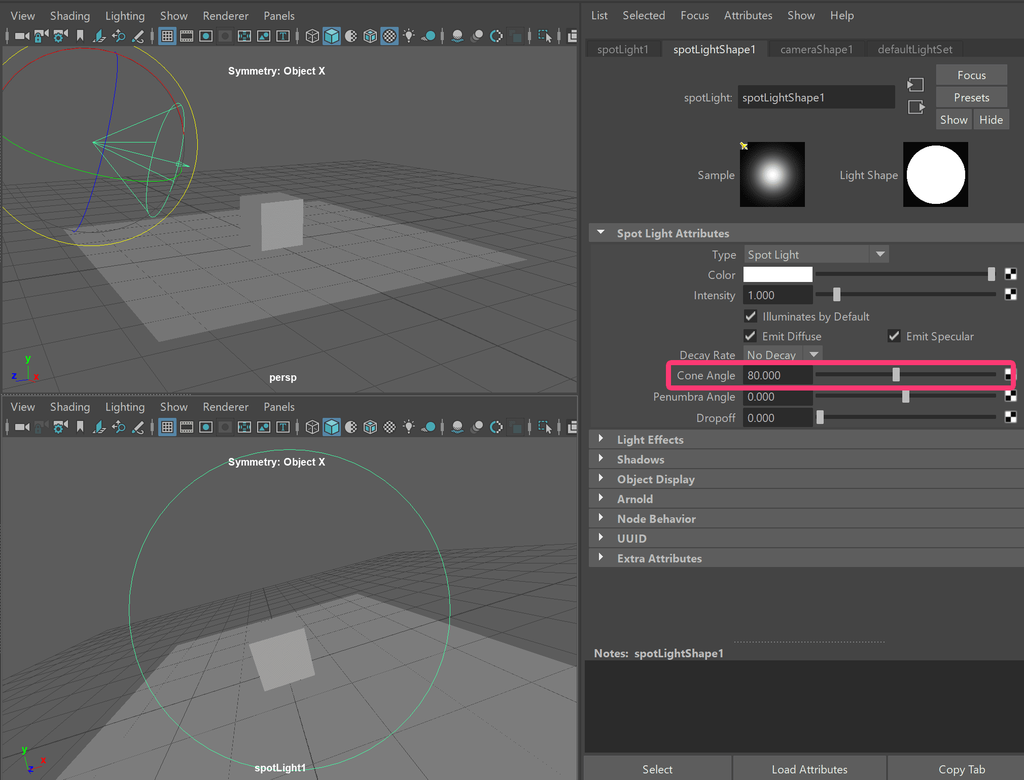Open Attribute Editor List menu
The height and width of the screenshot is (780, 1024).
[x=599, y=15]
